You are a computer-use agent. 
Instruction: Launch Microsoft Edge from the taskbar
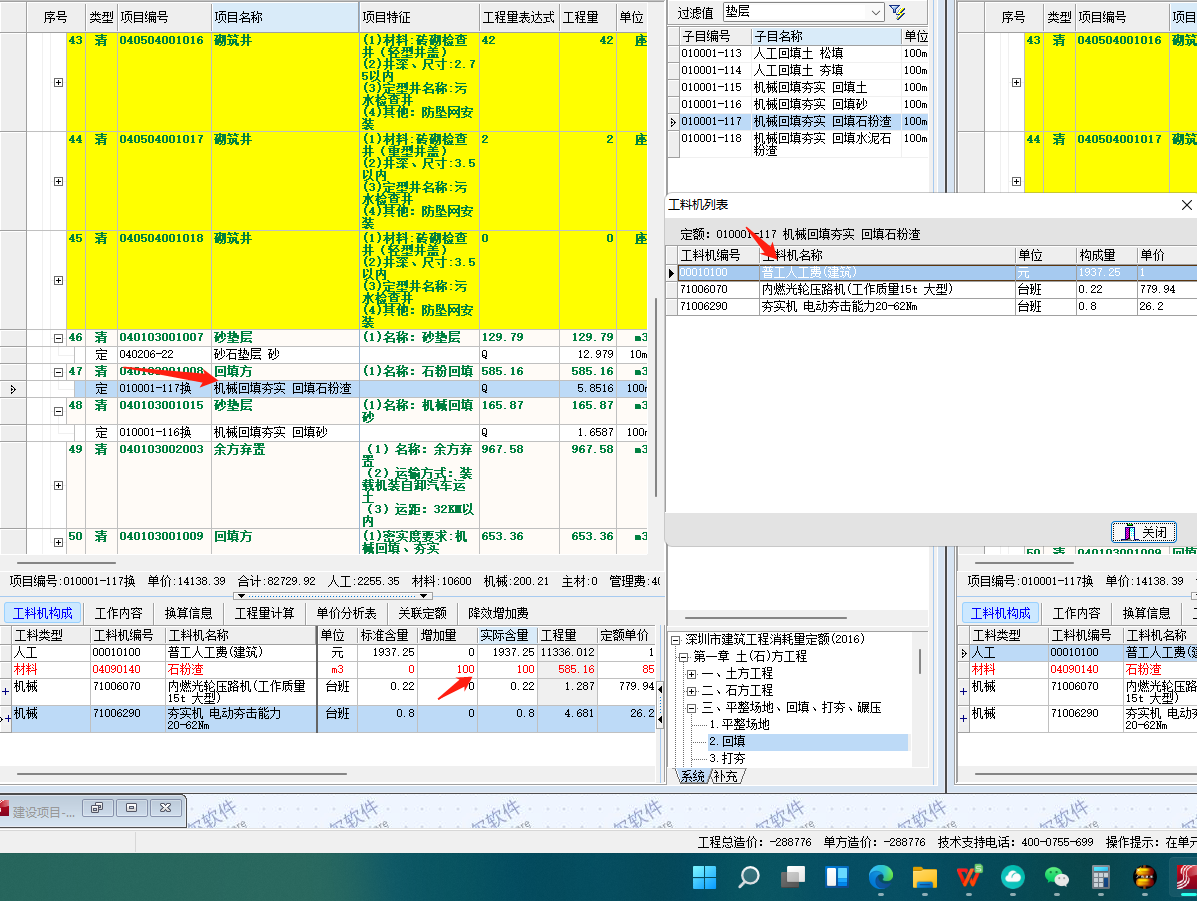[881, 877]
